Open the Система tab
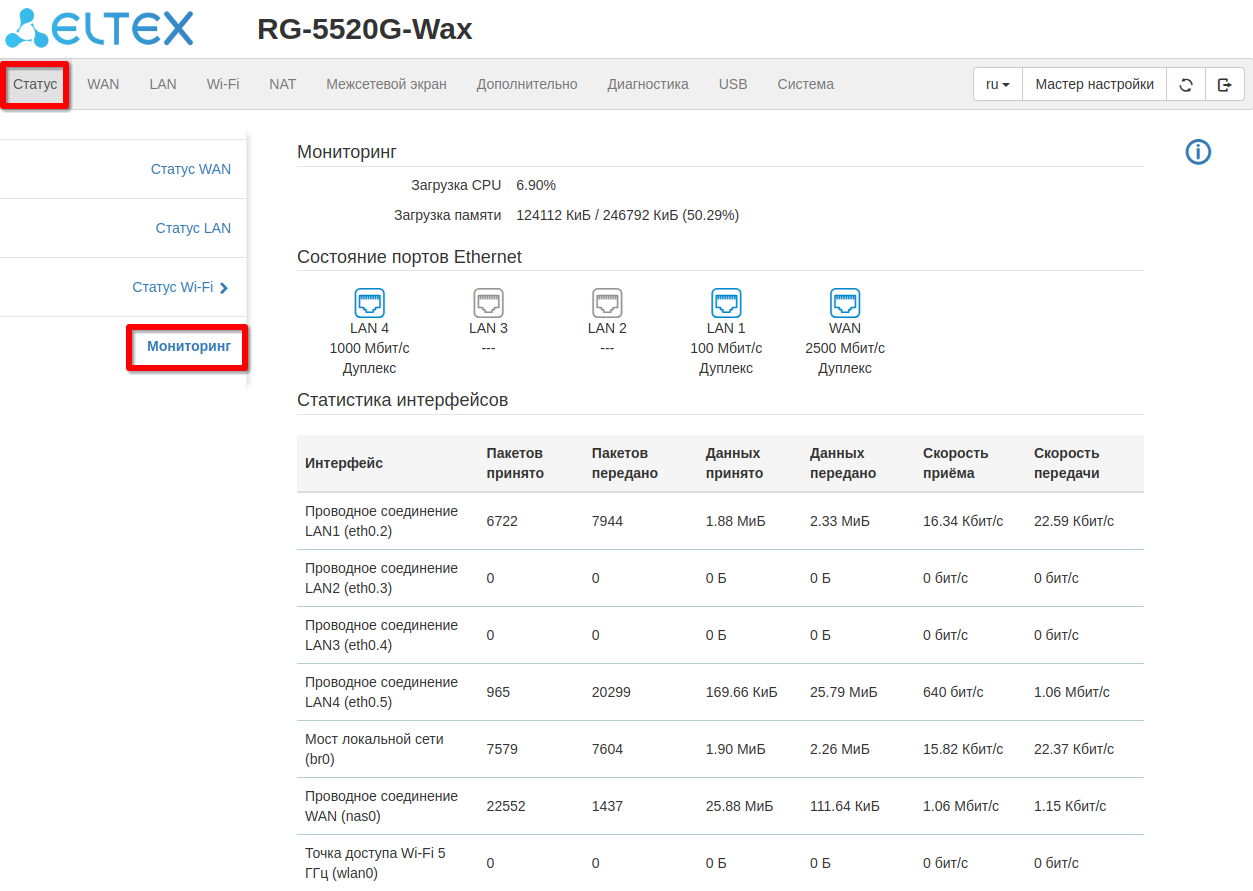Viewport: 1253px width, 891px height. point(806,85)
